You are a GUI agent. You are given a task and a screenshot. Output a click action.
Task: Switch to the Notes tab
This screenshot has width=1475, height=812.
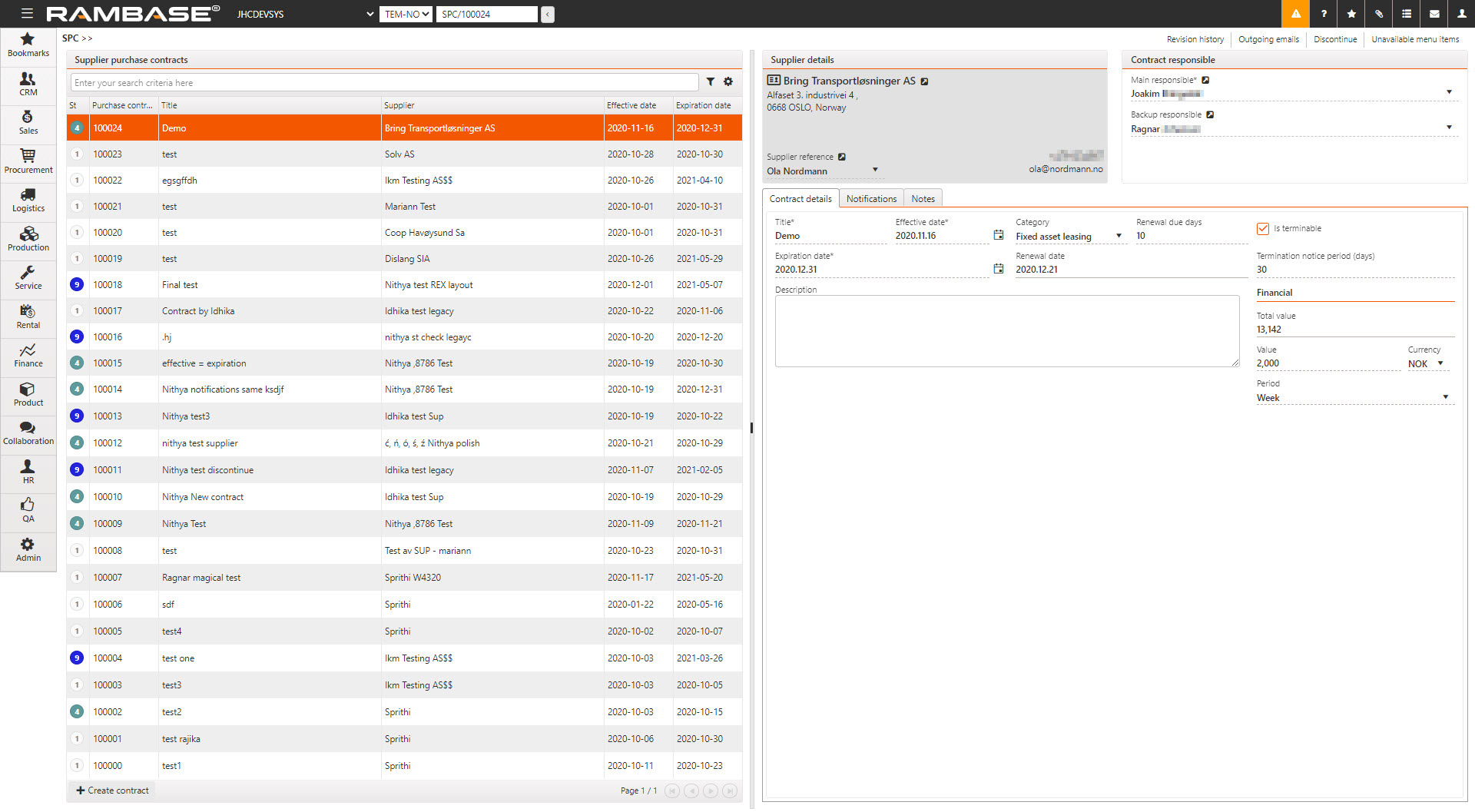tap(923, 199)
